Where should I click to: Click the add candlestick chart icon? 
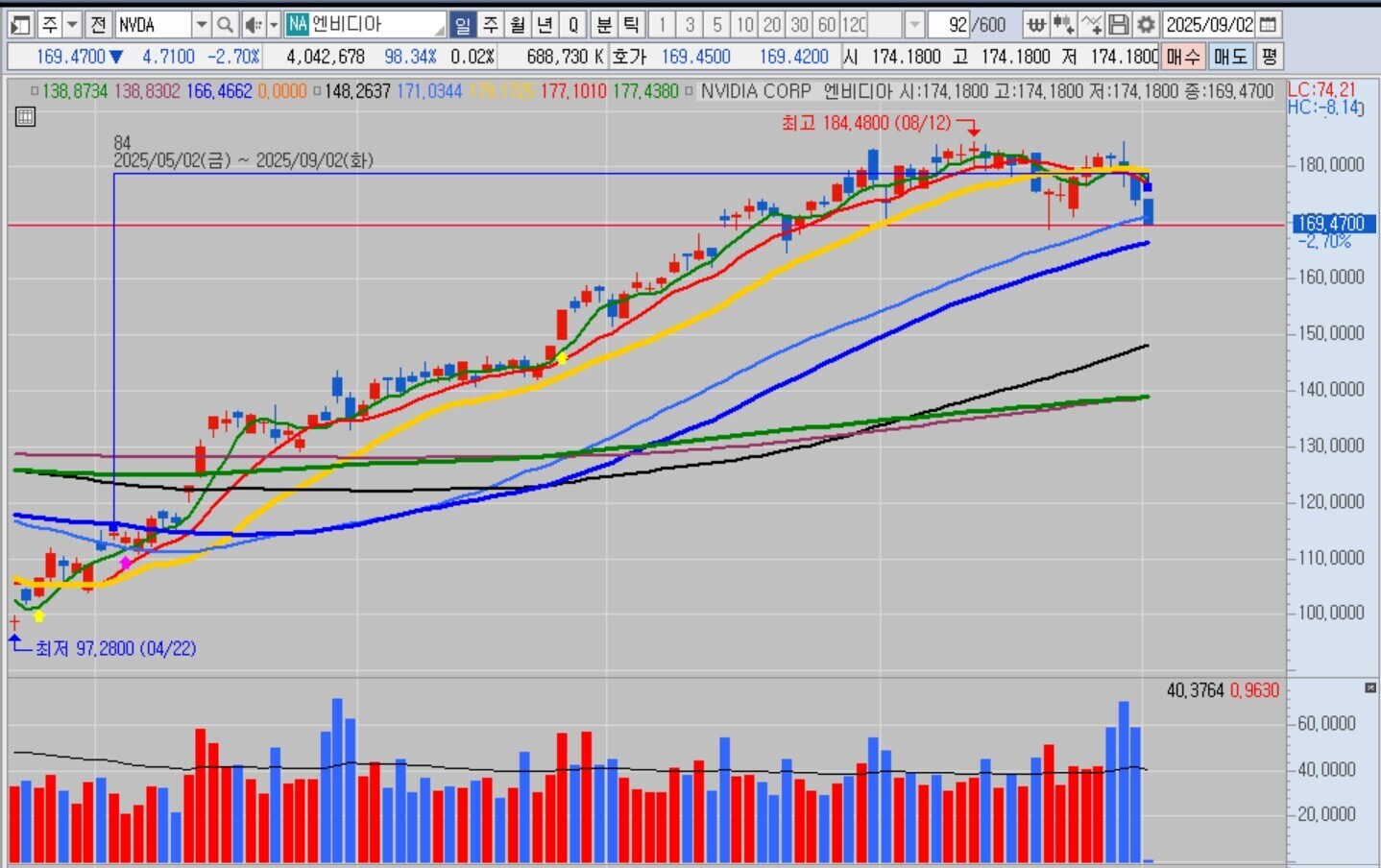(1063, 24)
